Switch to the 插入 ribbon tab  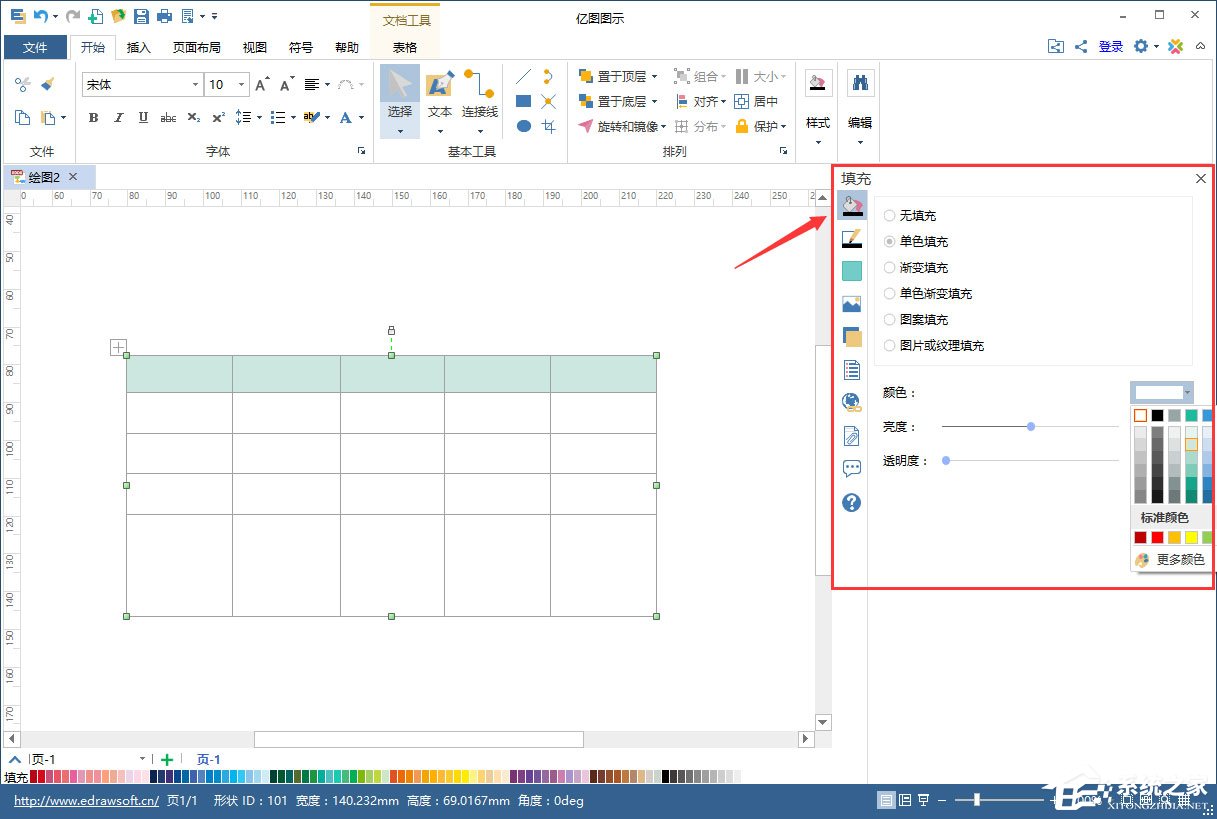click(138, 46)
